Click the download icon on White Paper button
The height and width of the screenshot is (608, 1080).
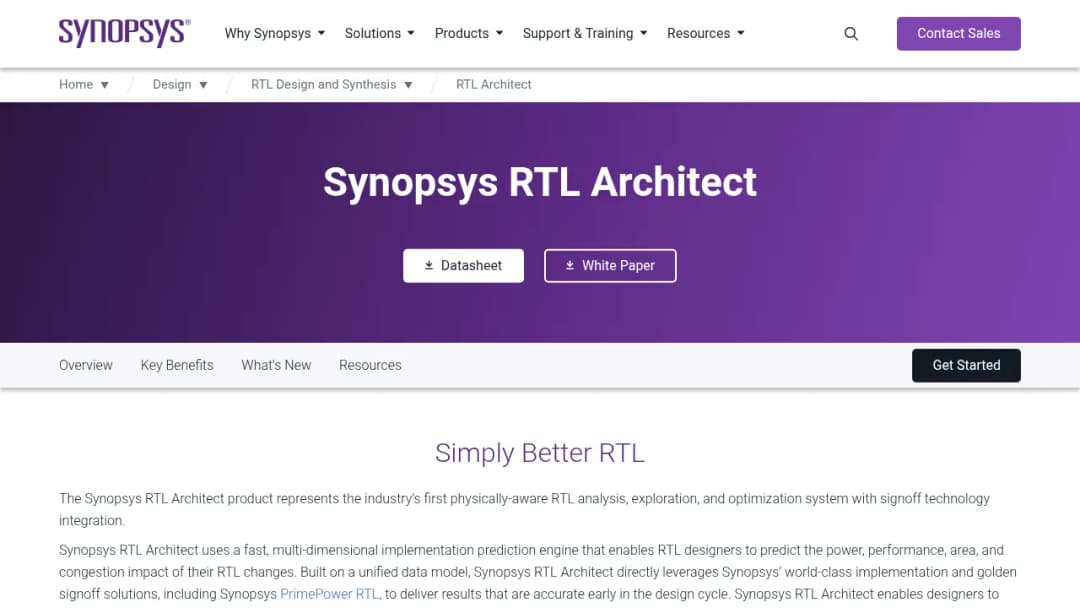[570, 265]
